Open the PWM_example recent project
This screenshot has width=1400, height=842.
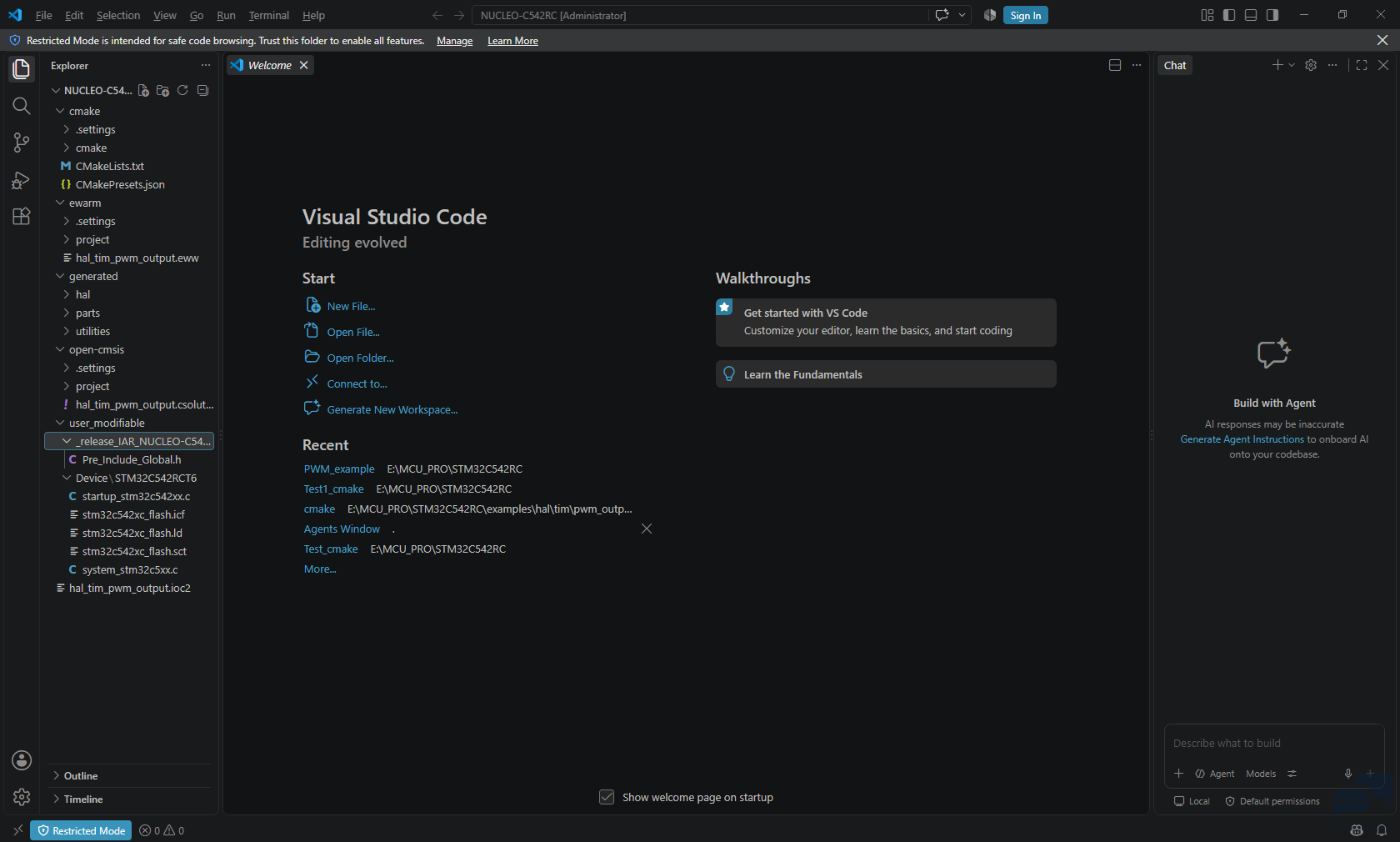tap(339, 469)
